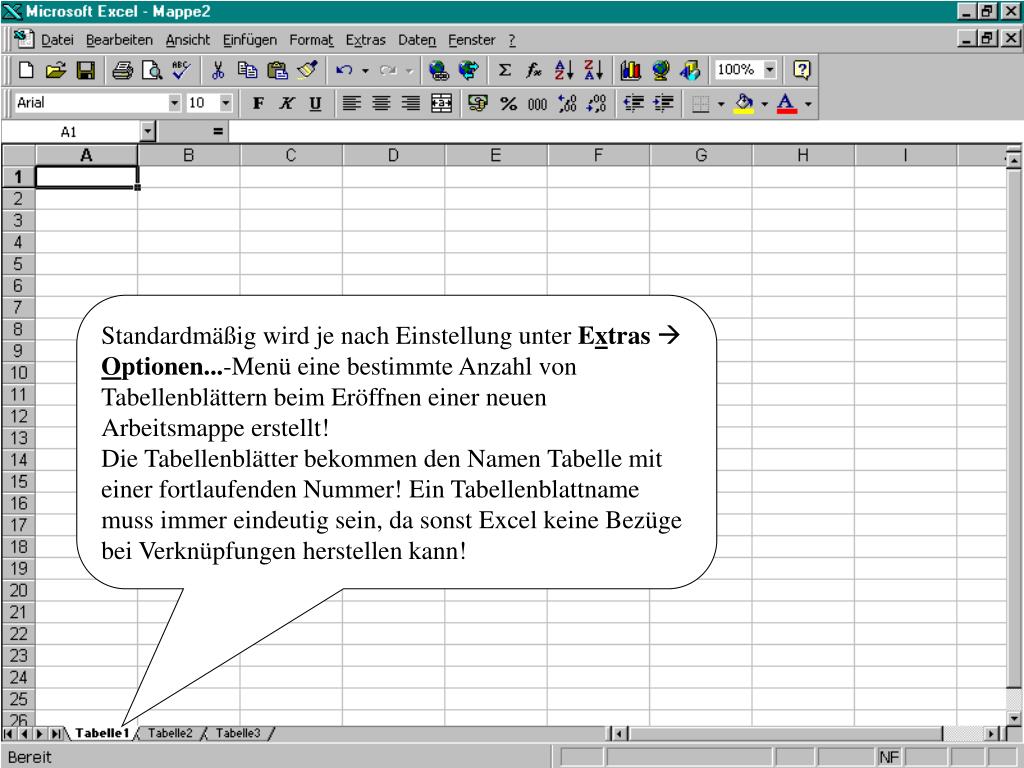Viewport: 1024px width, 768px height.
Task: Open the 100% zoom dropdown
Action: coord(770,69)
